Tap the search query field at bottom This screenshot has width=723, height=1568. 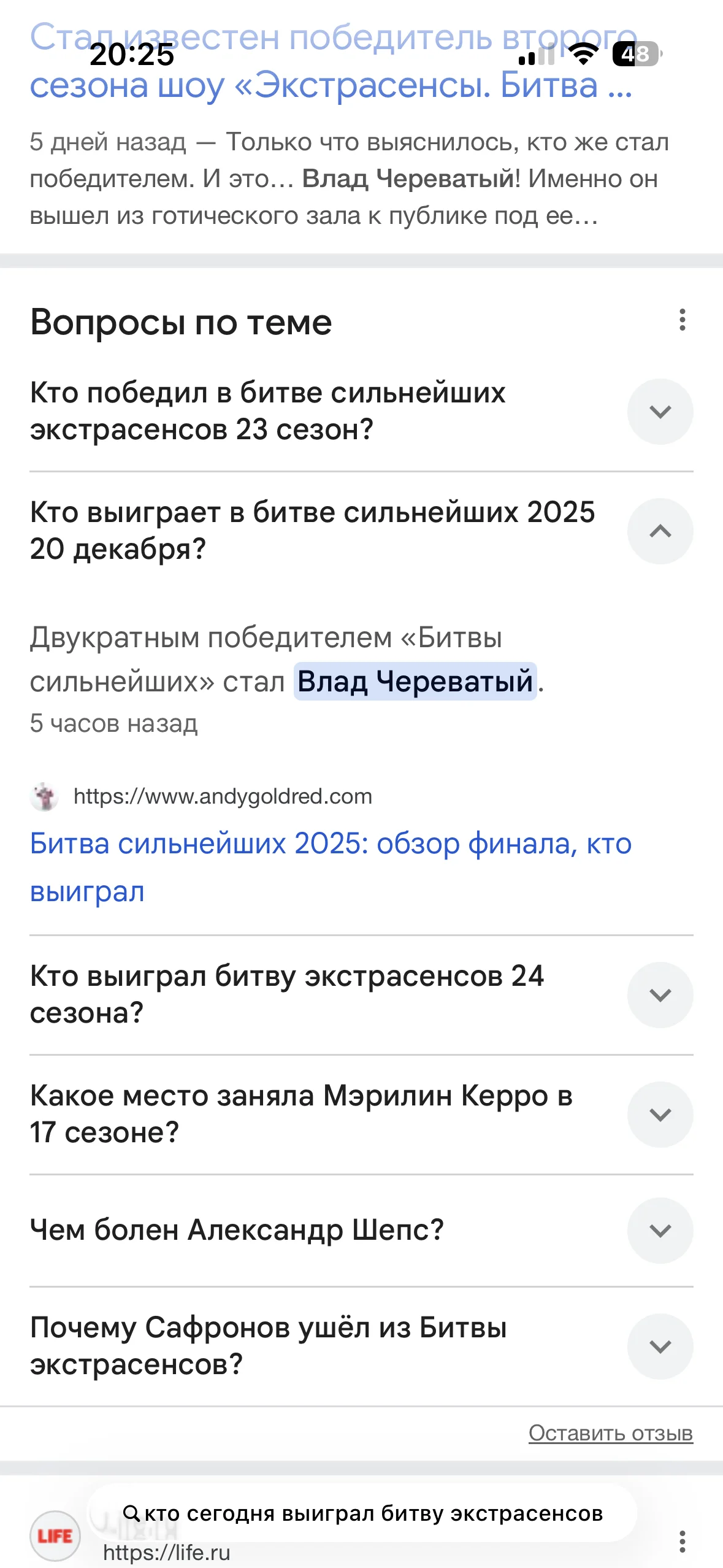373,1513
